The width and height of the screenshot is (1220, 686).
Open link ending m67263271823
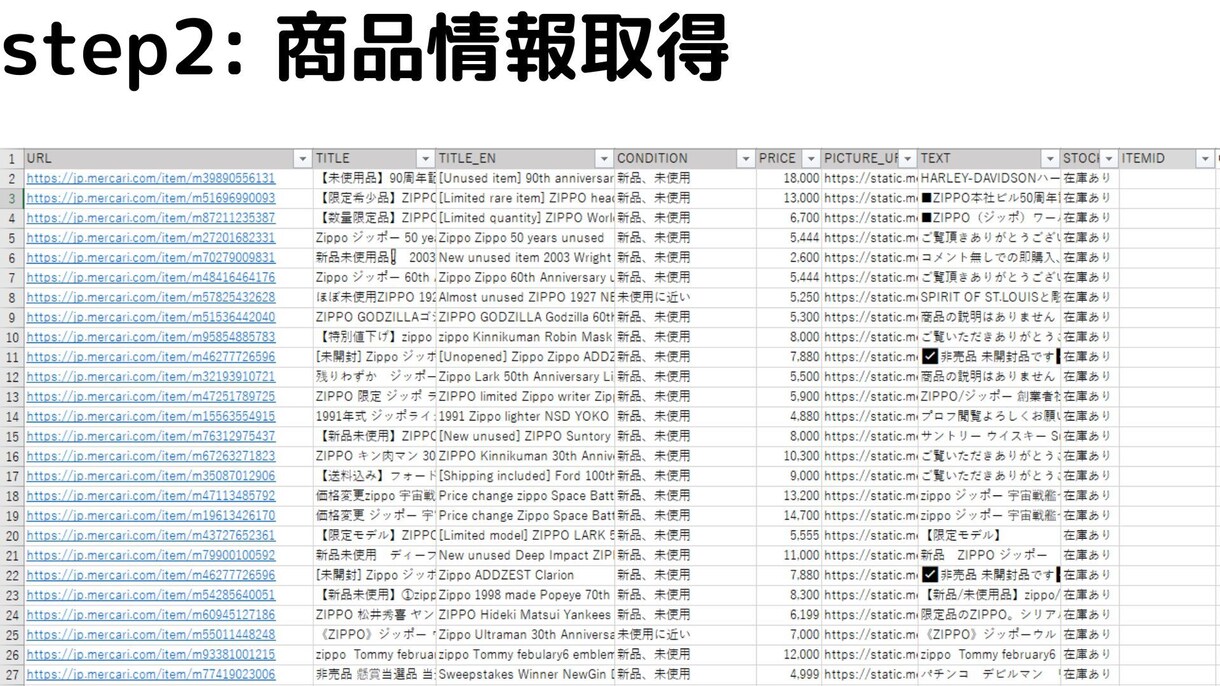pos(151,456)
